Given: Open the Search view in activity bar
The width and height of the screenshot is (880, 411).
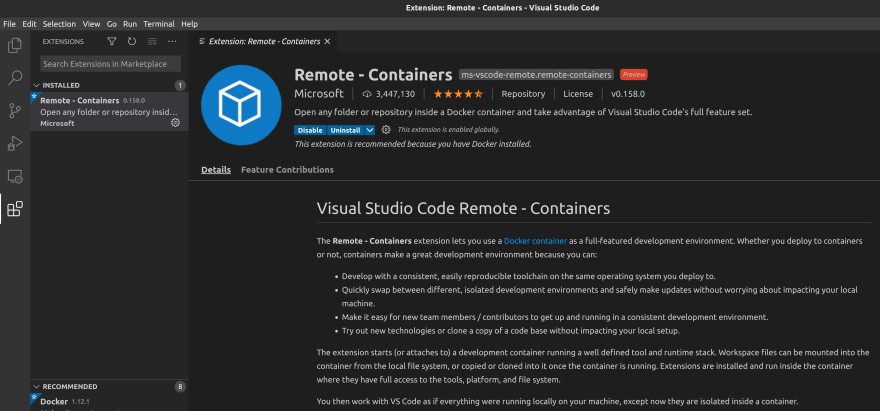Looking at the screenshot, I should [x=15, y=77].
